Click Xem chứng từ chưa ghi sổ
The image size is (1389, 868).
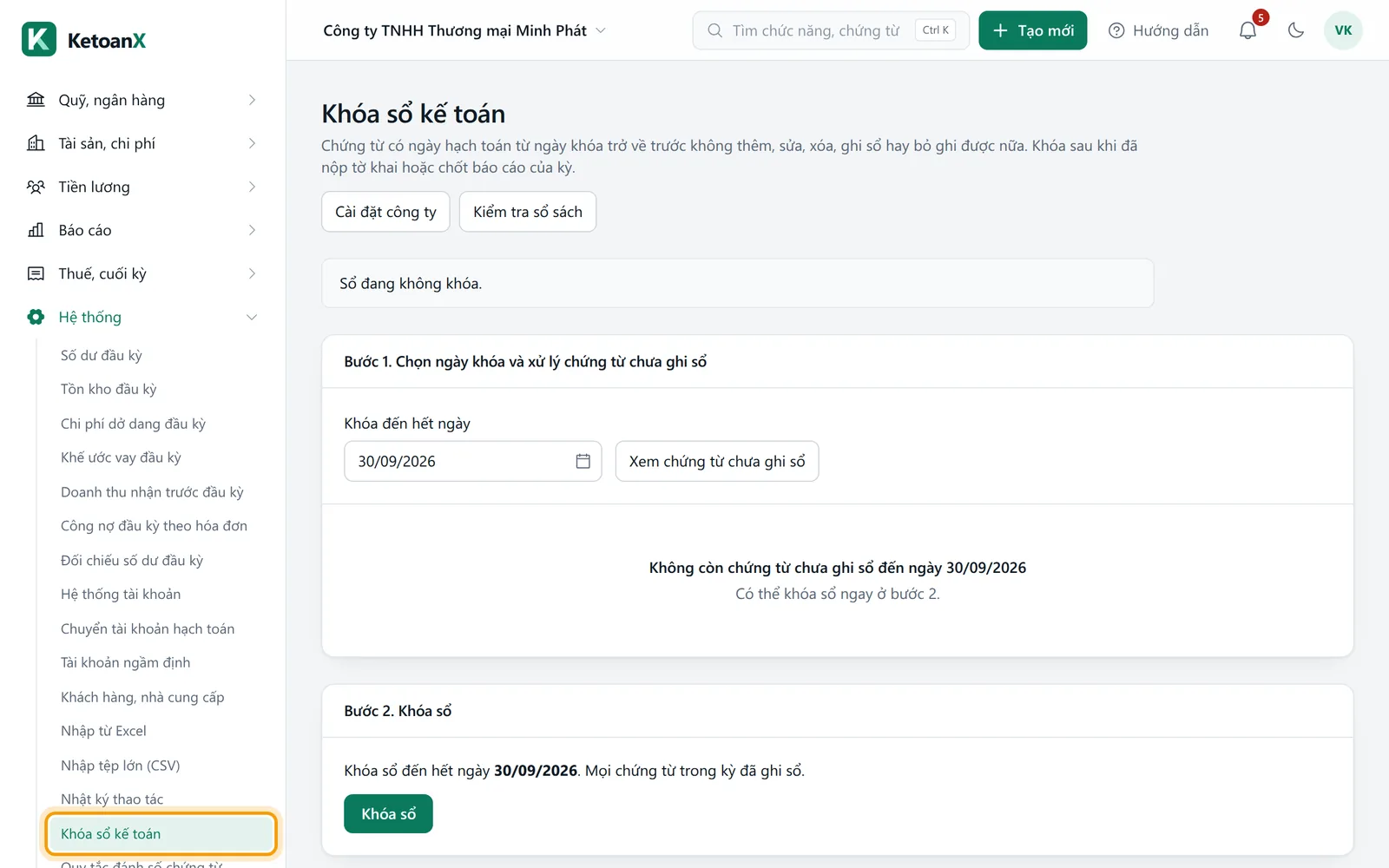(717, 461)
